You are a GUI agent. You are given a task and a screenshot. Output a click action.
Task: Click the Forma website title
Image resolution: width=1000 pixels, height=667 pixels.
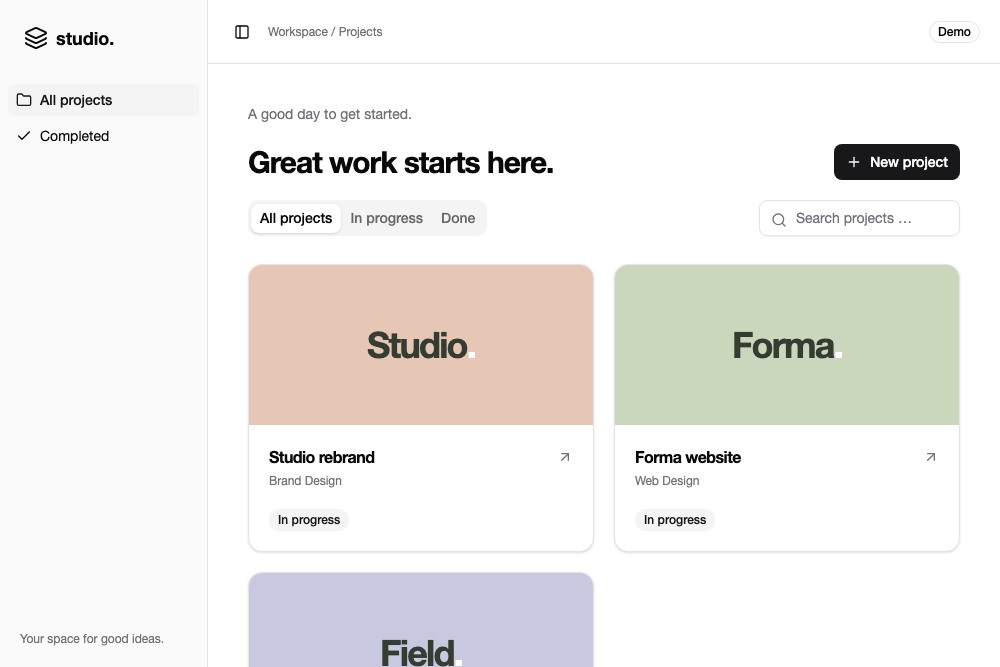(688, 457)
